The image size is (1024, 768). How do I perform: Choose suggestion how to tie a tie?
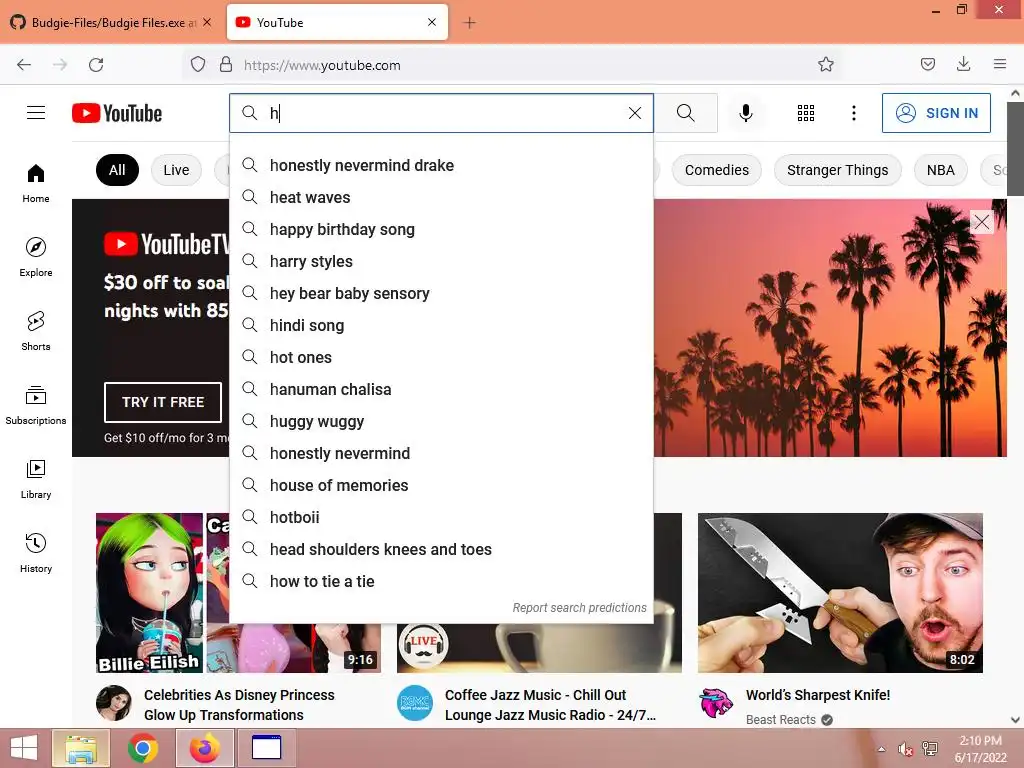pyautogui.click(x=441, y=581)
